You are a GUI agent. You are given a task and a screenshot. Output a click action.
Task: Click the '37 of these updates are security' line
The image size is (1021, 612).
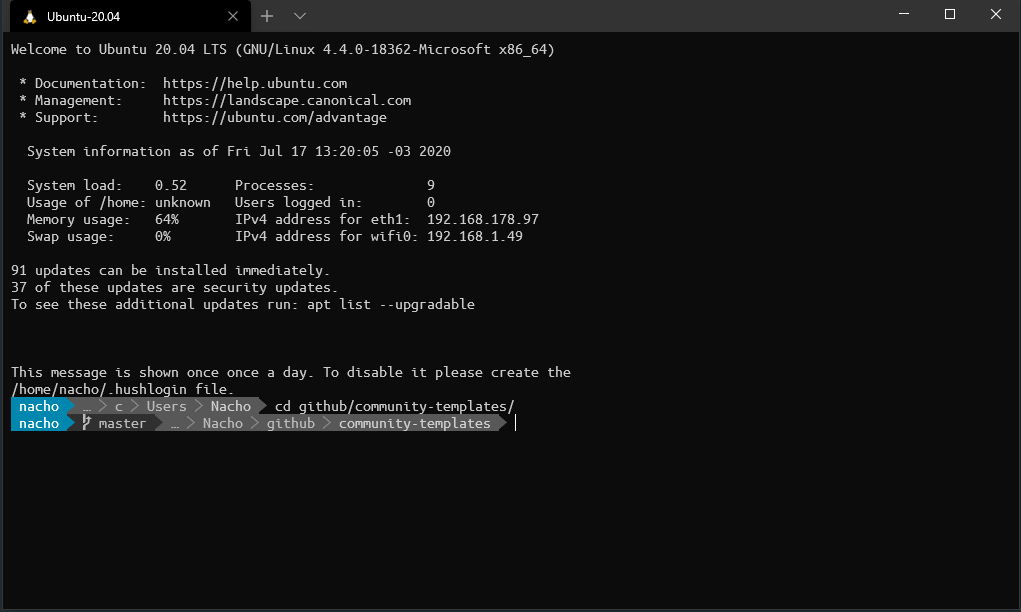click(175, 287)
